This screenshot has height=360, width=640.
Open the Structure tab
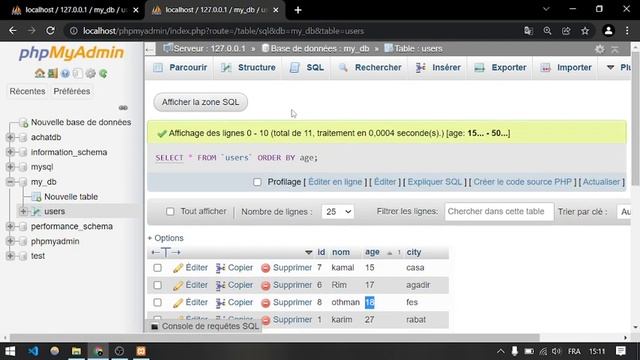(248, 68)
